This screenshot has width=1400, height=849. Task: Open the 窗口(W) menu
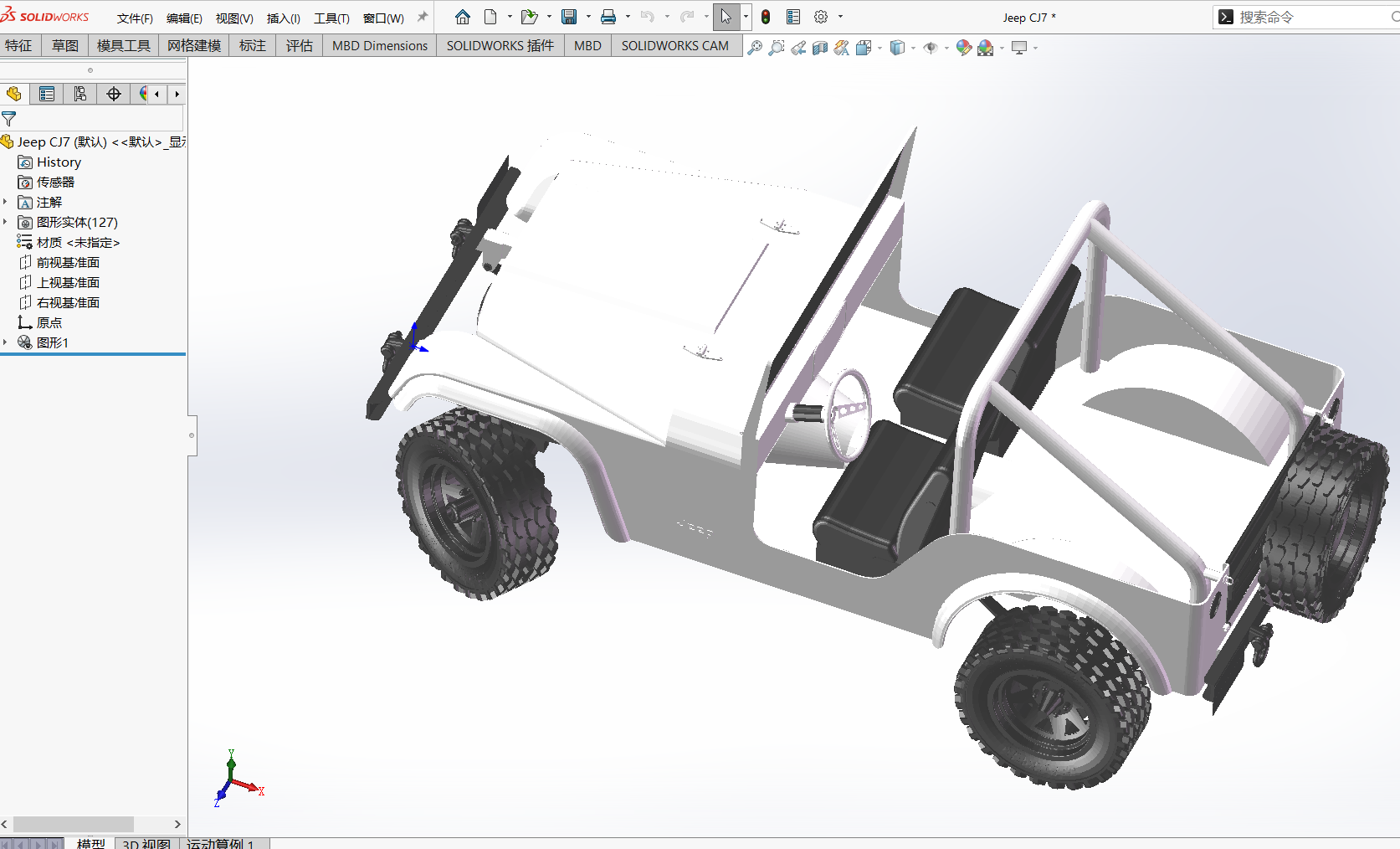point(383,18)
